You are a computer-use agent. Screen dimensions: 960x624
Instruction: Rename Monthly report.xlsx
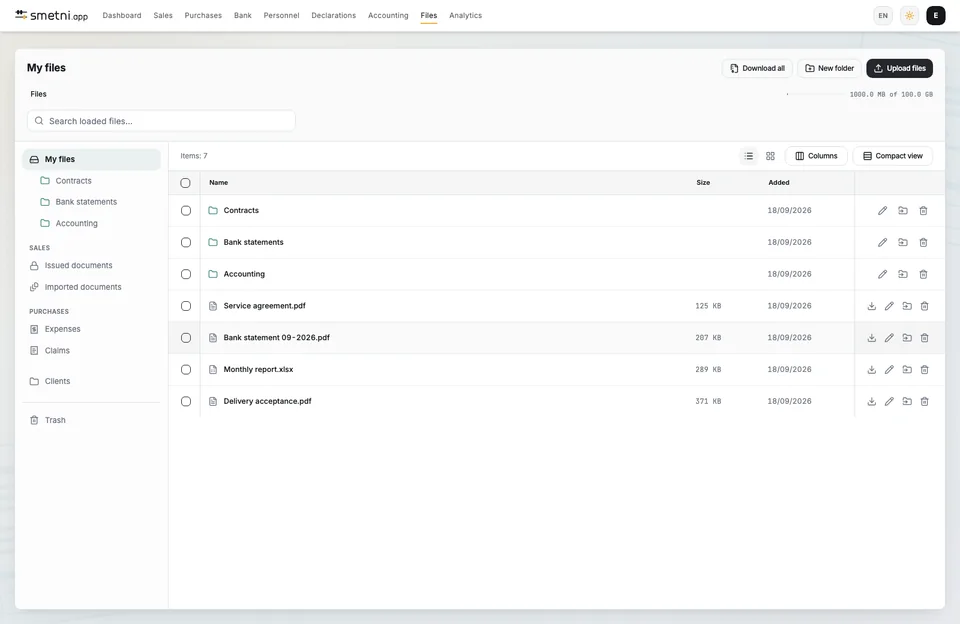point(889,370)
